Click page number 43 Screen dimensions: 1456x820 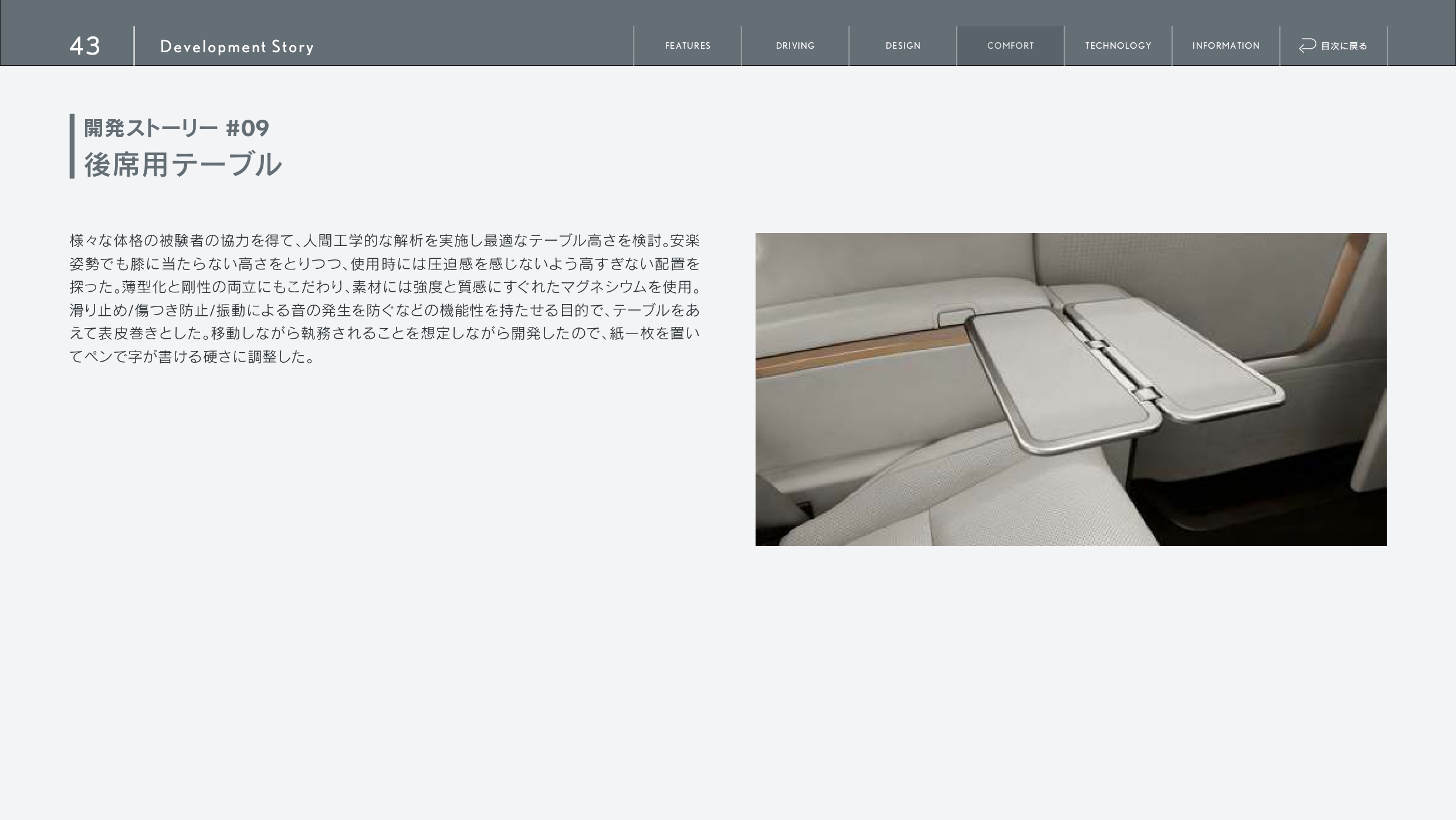(x=84, y=46)
